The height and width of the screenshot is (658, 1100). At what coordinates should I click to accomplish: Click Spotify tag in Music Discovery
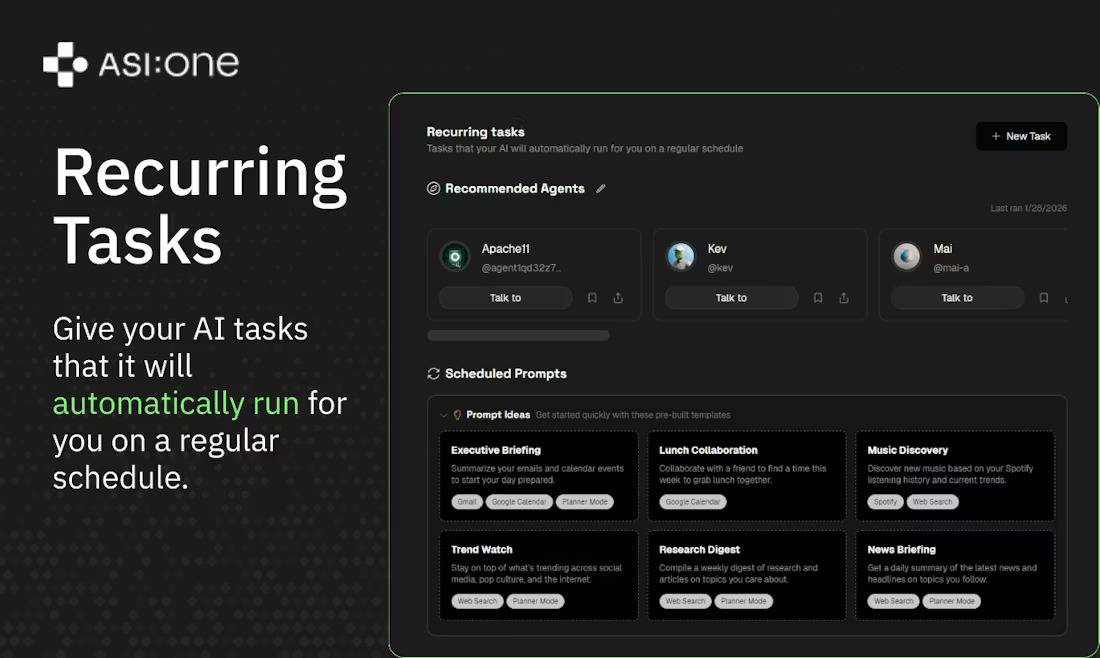885,502
